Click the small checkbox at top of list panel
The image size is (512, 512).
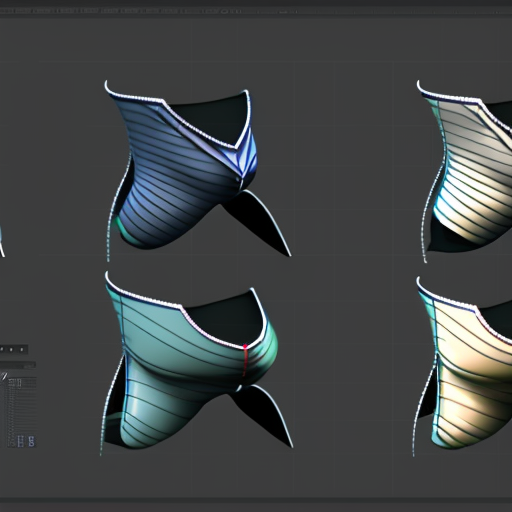coord(19,383)
